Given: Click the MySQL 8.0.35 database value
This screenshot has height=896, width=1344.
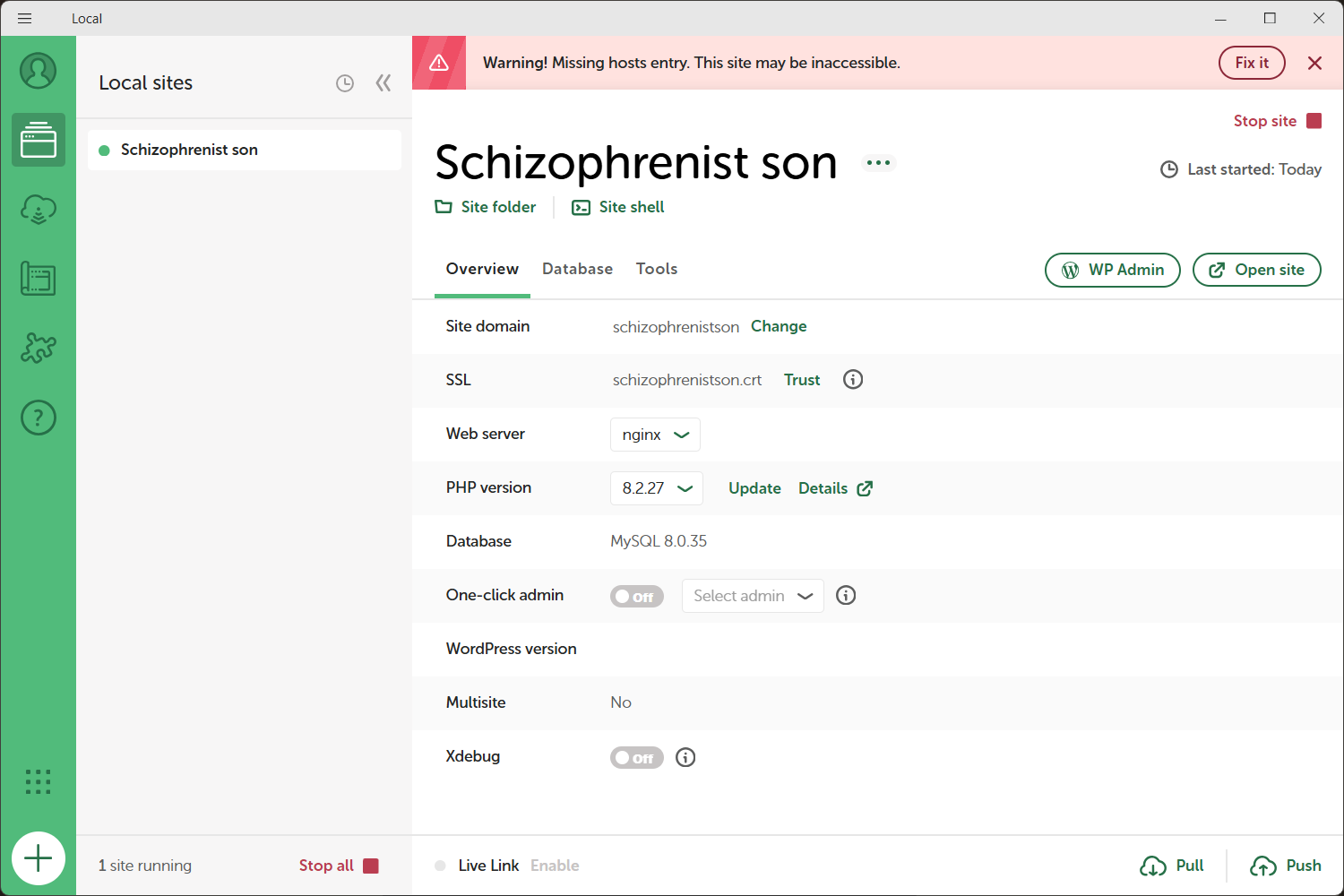Looking at the screenshot, I should point(659,541).
